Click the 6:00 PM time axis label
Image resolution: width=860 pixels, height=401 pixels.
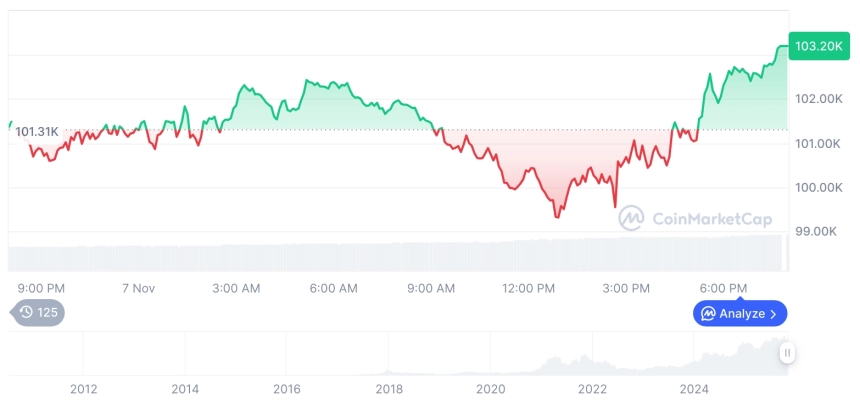(x=724, y=288)
